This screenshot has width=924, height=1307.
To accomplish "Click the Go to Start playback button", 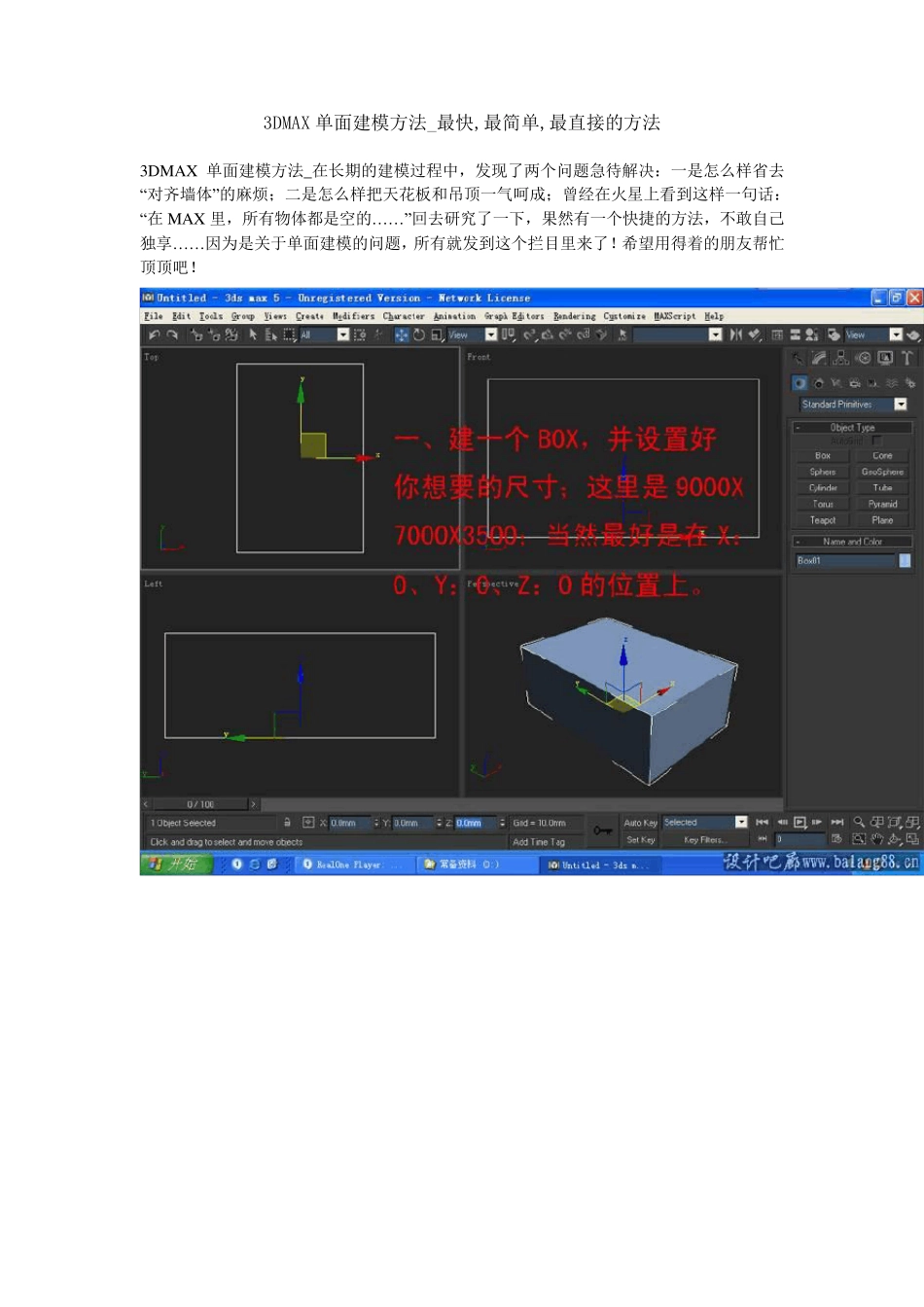I will coord(763,822).
